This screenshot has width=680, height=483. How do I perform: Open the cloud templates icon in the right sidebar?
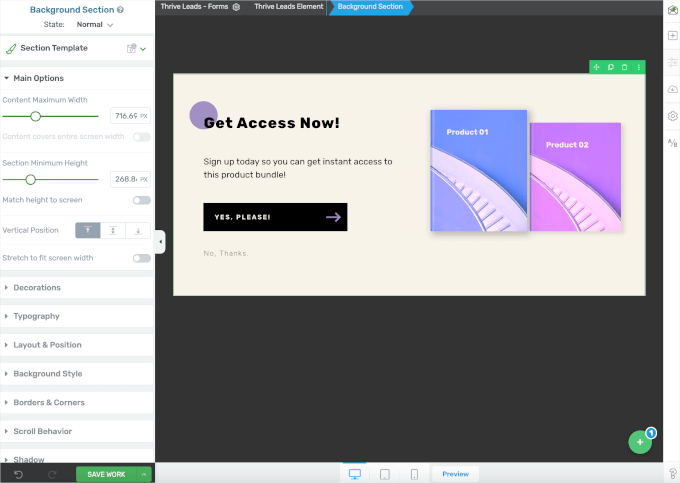tap(673, 89)
